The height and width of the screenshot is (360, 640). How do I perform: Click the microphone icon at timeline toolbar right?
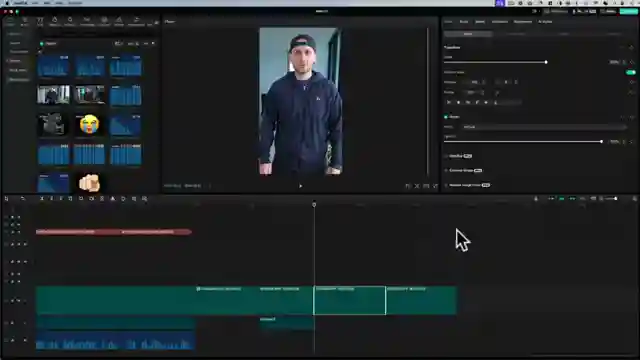536,199
